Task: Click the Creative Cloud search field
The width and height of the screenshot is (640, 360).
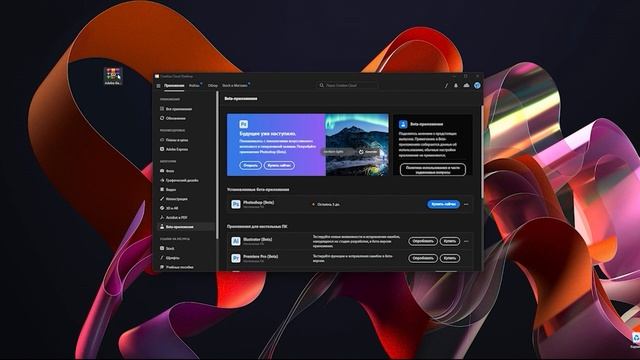Action: pyautogui.click(x=347, y=85)
